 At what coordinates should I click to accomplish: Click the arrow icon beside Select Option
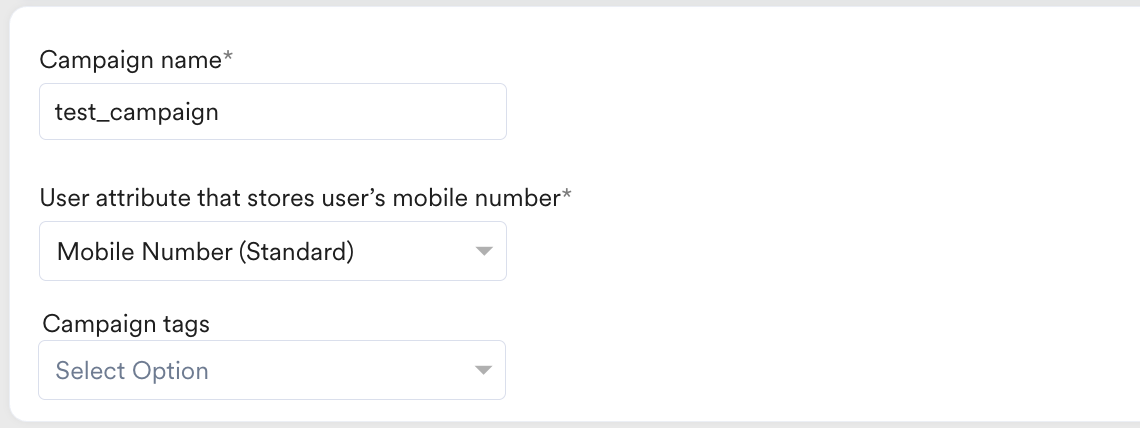click(x=484, y=371)
